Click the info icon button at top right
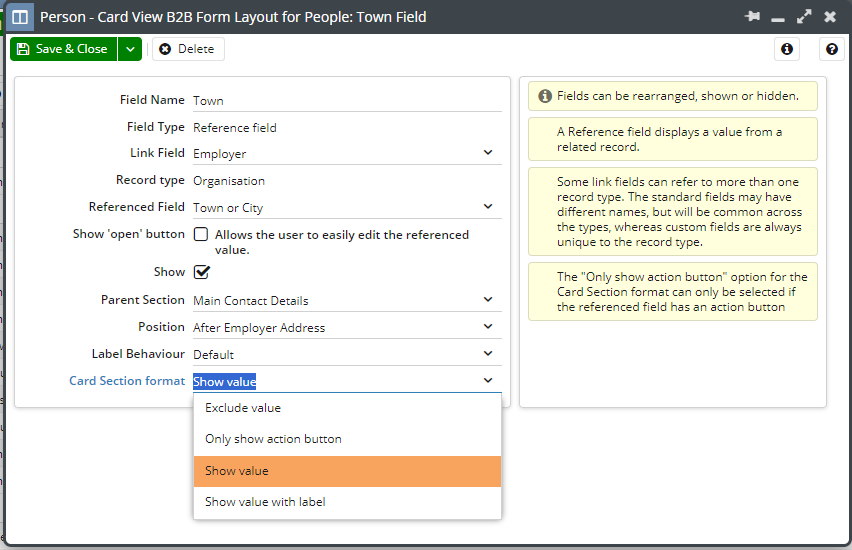The height and width of the screenshot is (550, 852). [787, 49]
